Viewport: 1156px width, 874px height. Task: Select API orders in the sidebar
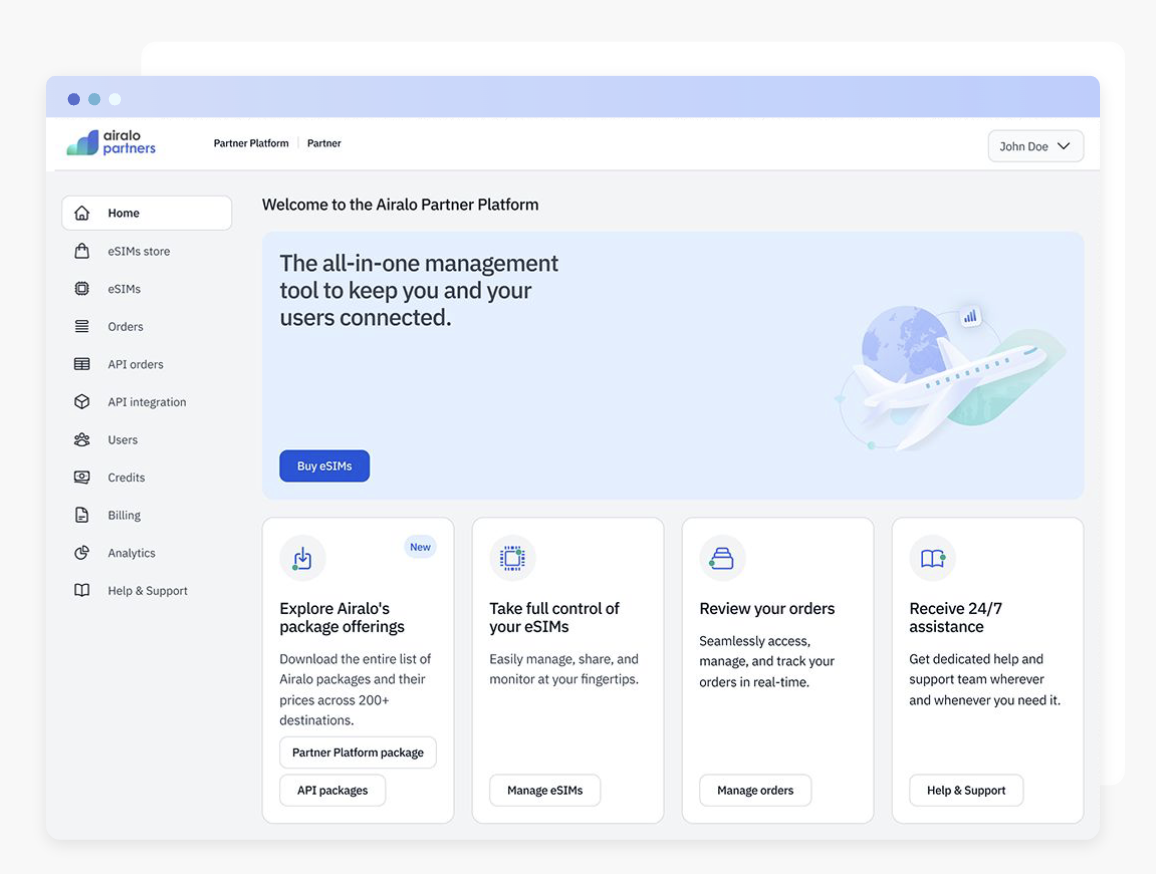tap(135, 365)
